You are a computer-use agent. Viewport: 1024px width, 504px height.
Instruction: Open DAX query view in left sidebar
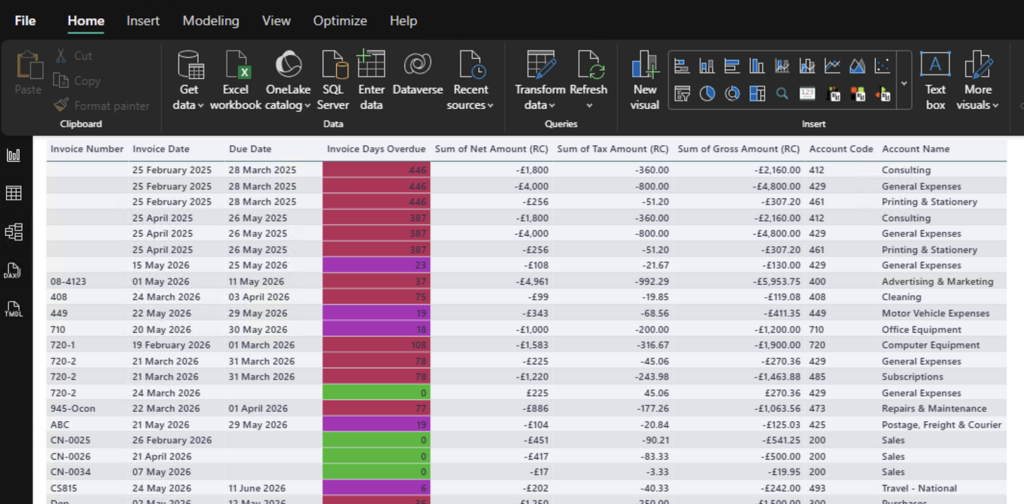14,270
